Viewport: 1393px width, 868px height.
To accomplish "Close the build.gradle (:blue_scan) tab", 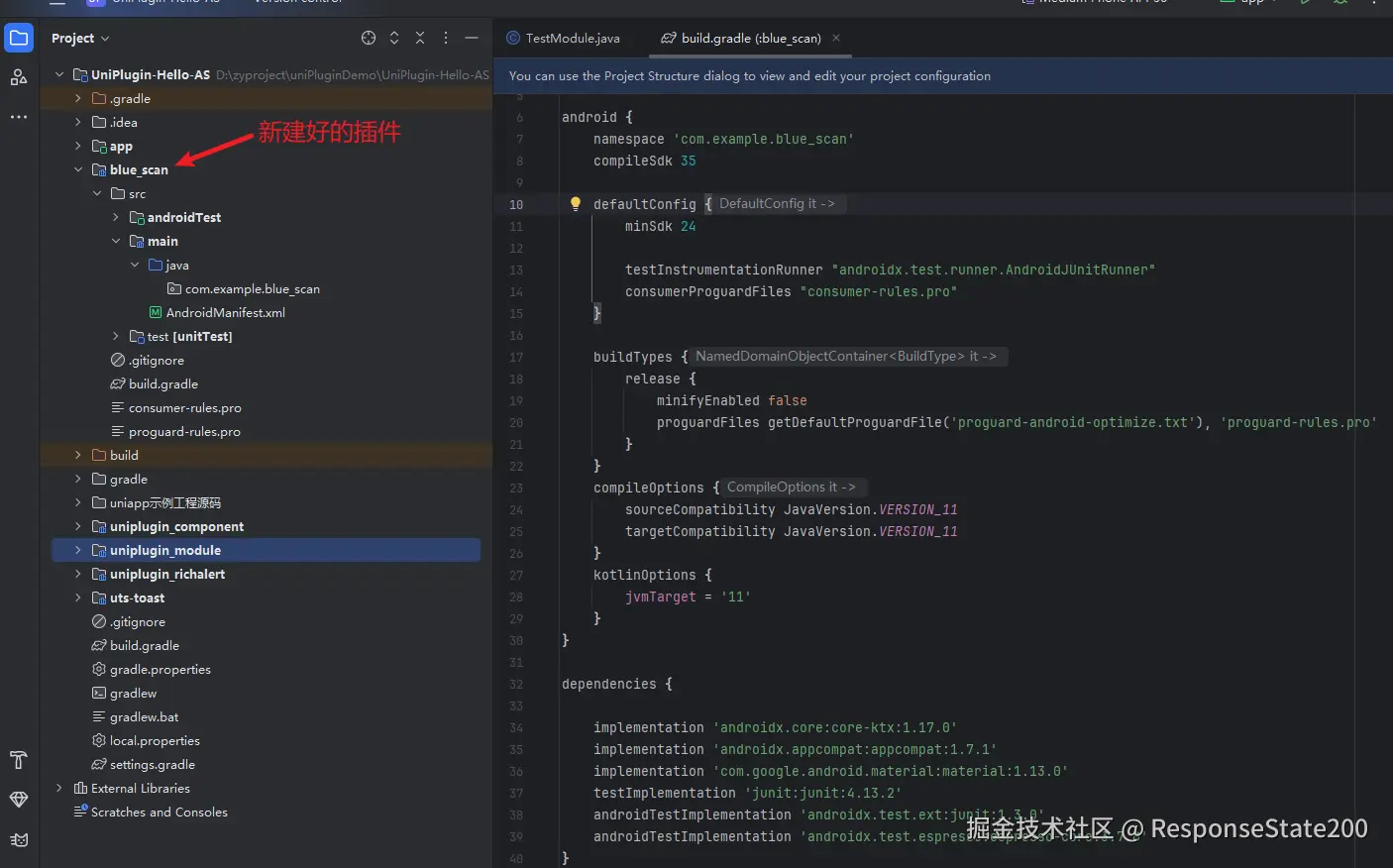I will tap(836, 38).
